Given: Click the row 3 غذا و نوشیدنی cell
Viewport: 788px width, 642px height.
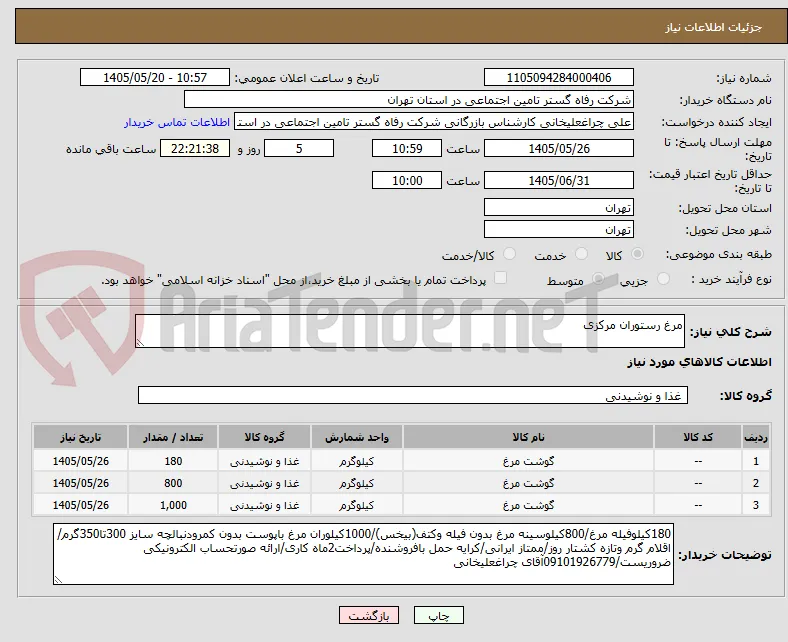Looking at the screenshot, I should click(x=264, y=505).
